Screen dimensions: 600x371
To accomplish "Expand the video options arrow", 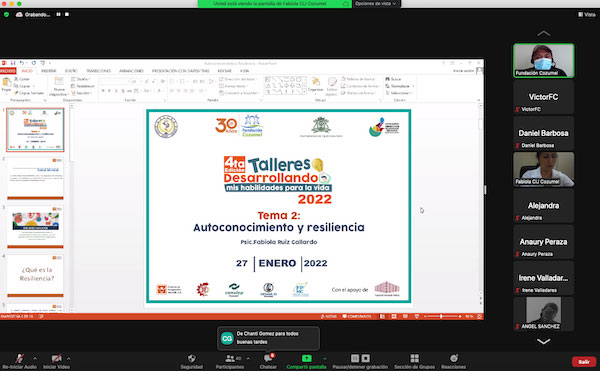I will 68,358.
